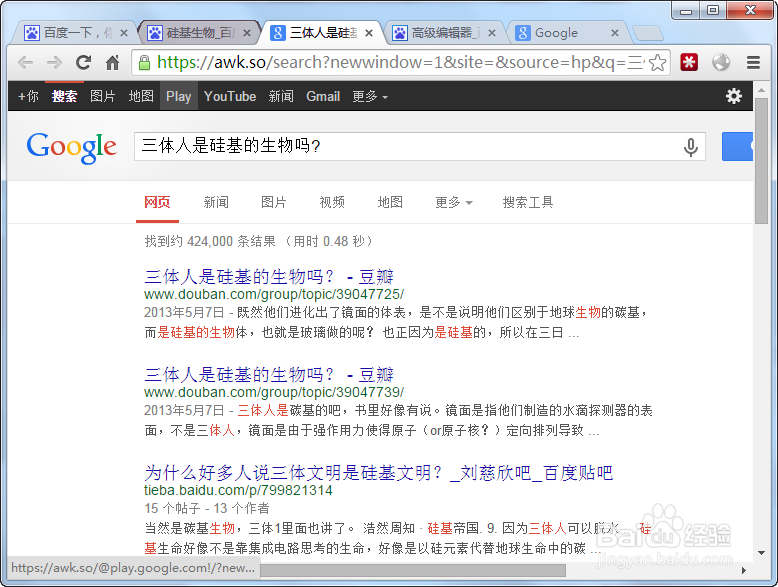Viewport: 778px width, 587px height.
Task: Click the blue Google search button
Action: 737,146
